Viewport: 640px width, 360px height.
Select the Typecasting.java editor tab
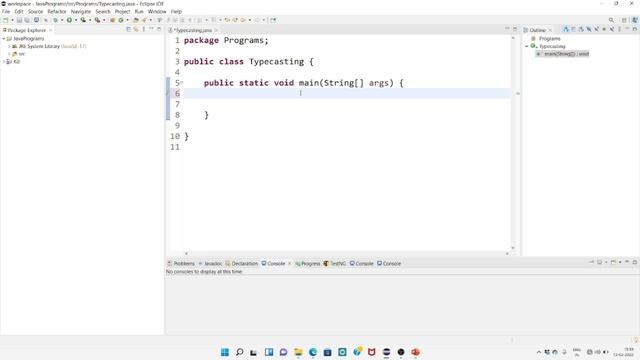click(x=193, y=30)
